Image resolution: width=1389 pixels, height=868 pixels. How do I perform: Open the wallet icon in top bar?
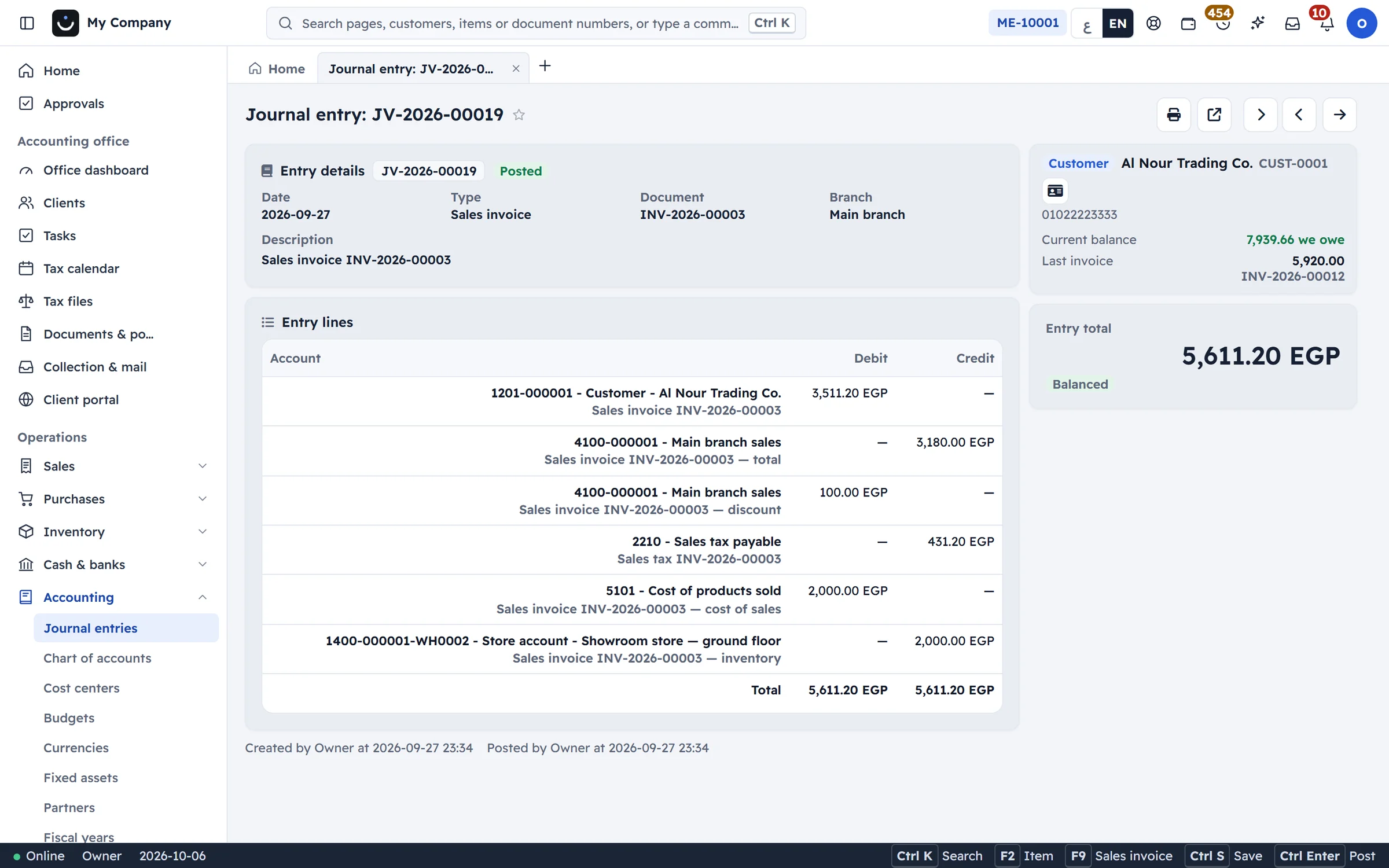tap(1188, 23)
